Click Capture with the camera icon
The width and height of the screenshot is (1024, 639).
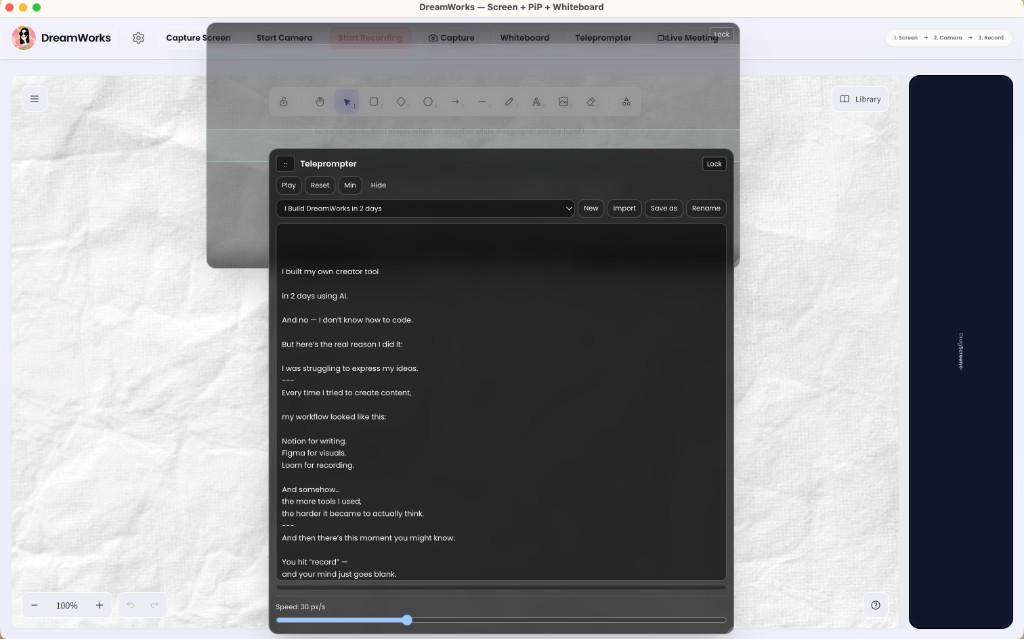451,38
